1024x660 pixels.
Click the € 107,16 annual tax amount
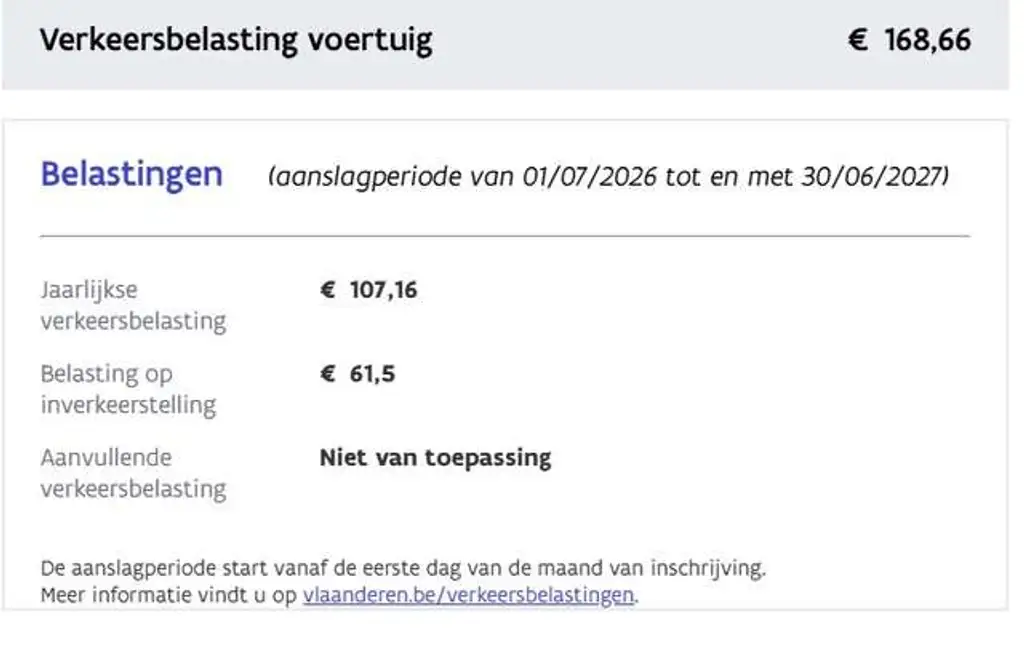click(x=368, y=290)
